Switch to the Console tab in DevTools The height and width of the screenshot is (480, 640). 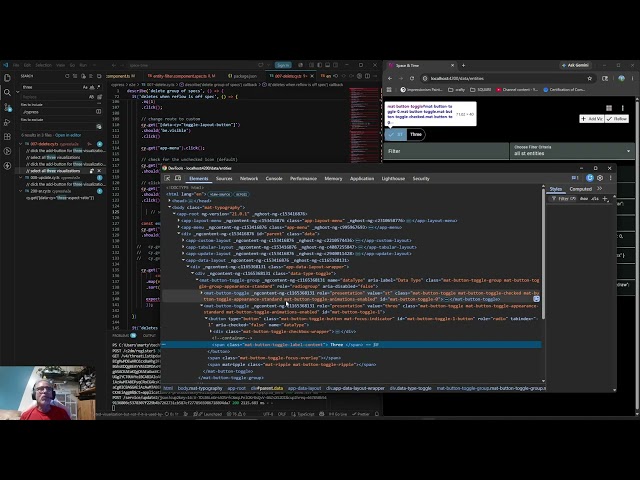tap(274, 178)
